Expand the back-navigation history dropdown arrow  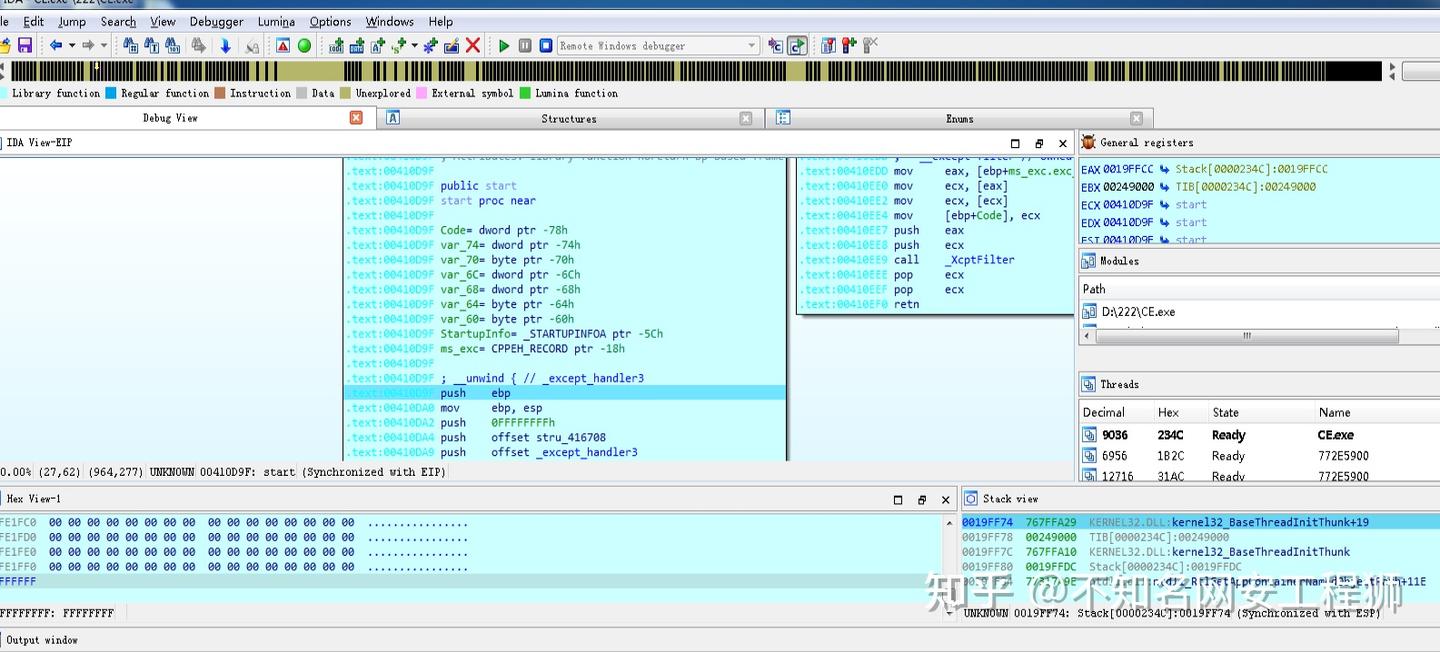pos(70,45)
